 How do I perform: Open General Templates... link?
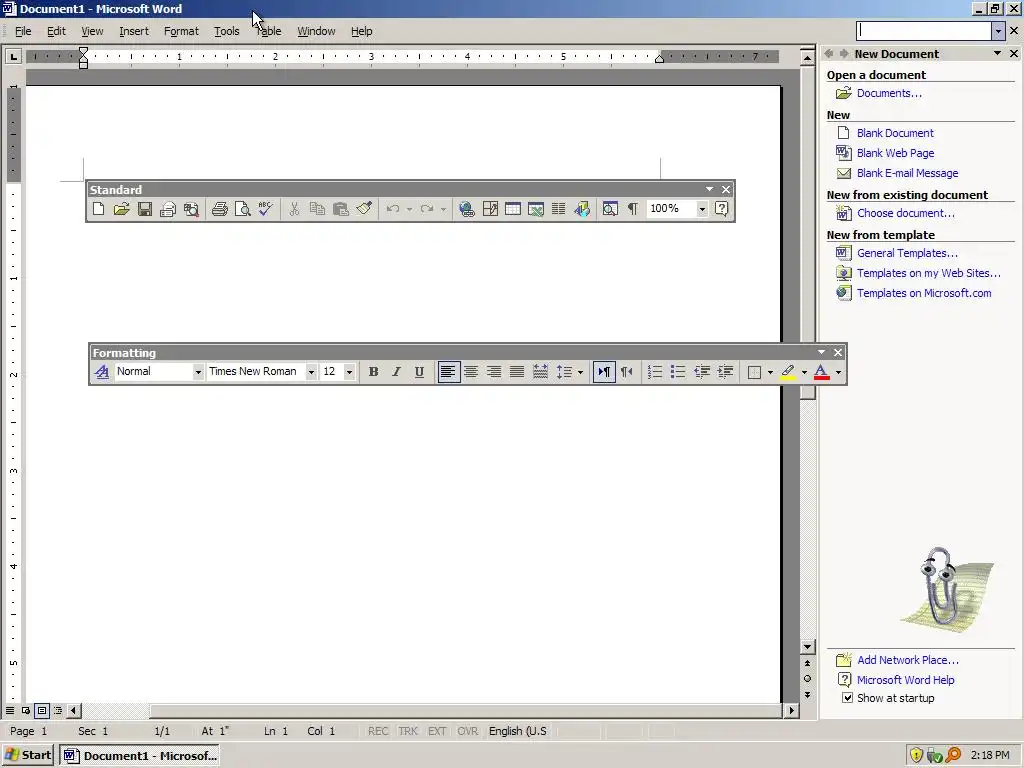click(907, 253)
